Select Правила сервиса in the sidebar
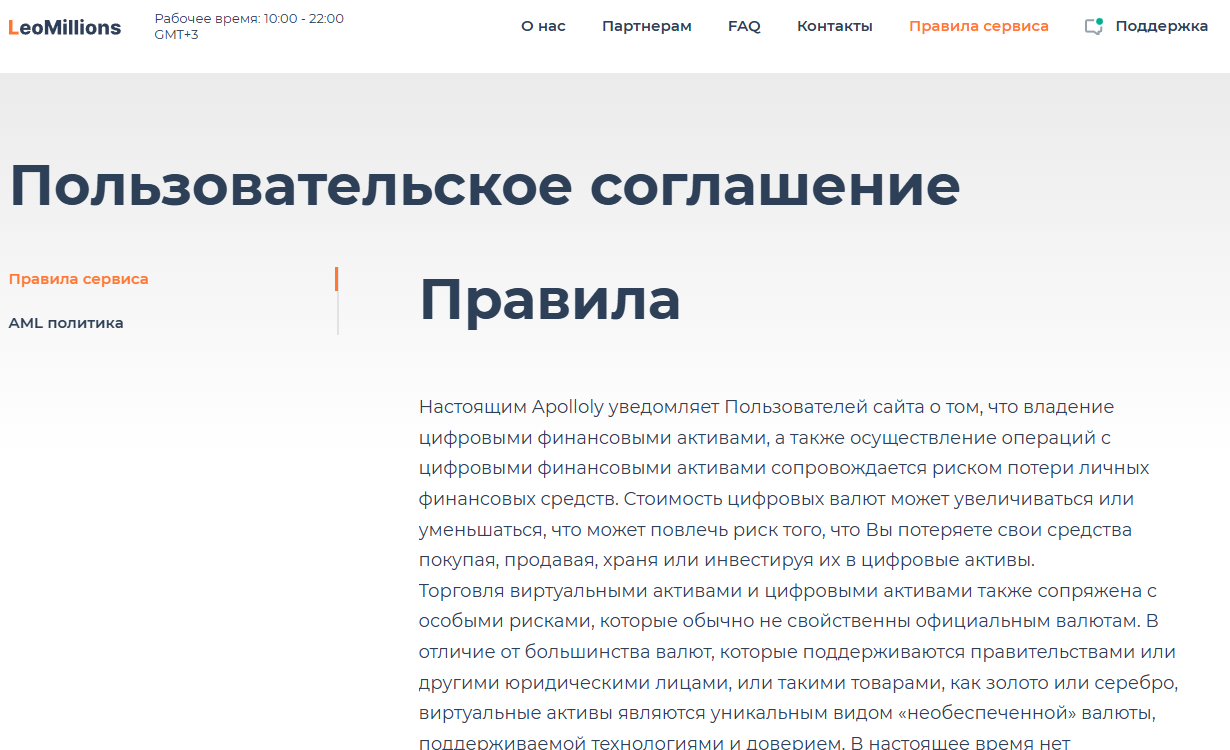Screen dimensions: 1230x750 point(78,279)
